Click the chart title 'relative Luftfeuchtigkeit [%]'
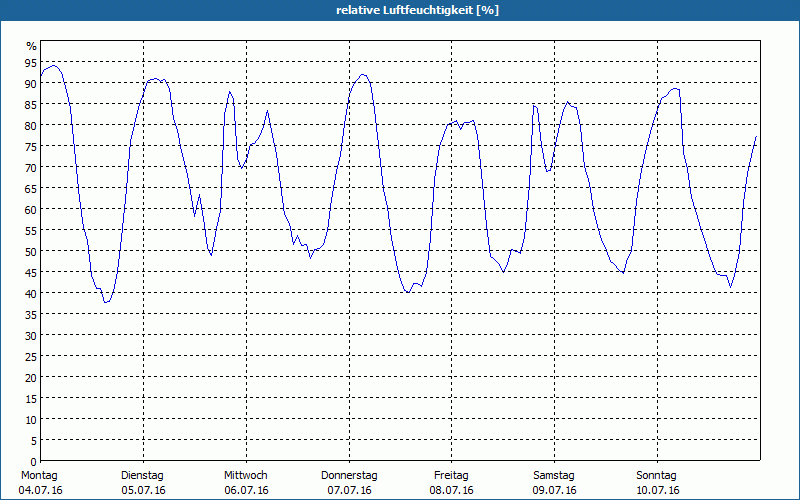Image resolution: width=800 pixels, height=500 pixels. click(x=418, y=10)
